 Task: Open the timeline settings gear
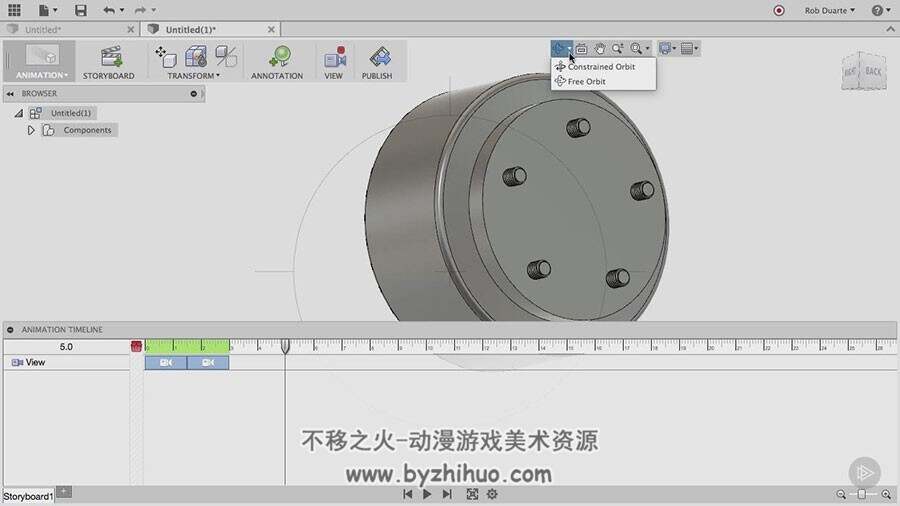tap(492, 494)
